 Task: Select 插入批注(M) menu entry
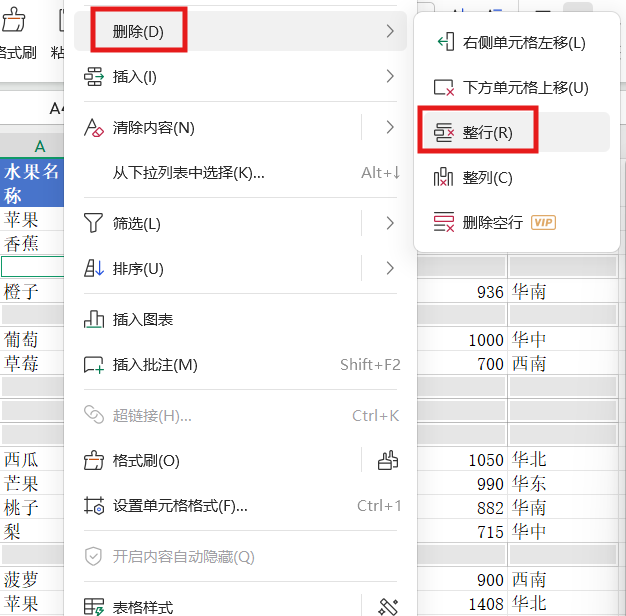240,365
